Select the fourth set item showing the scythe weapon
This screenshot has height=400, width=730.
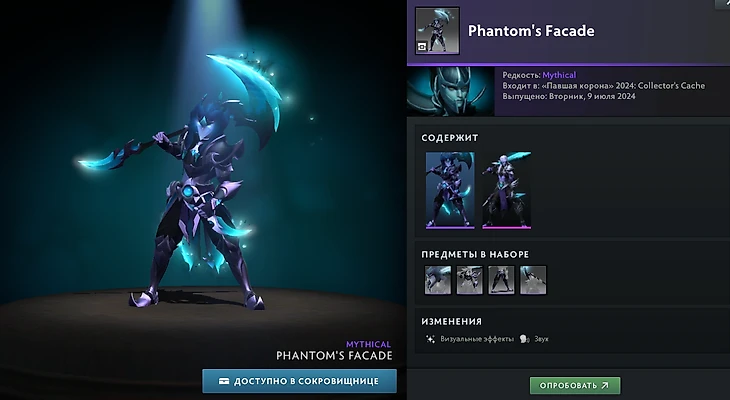pyautogui.click(x=533, y=280)
